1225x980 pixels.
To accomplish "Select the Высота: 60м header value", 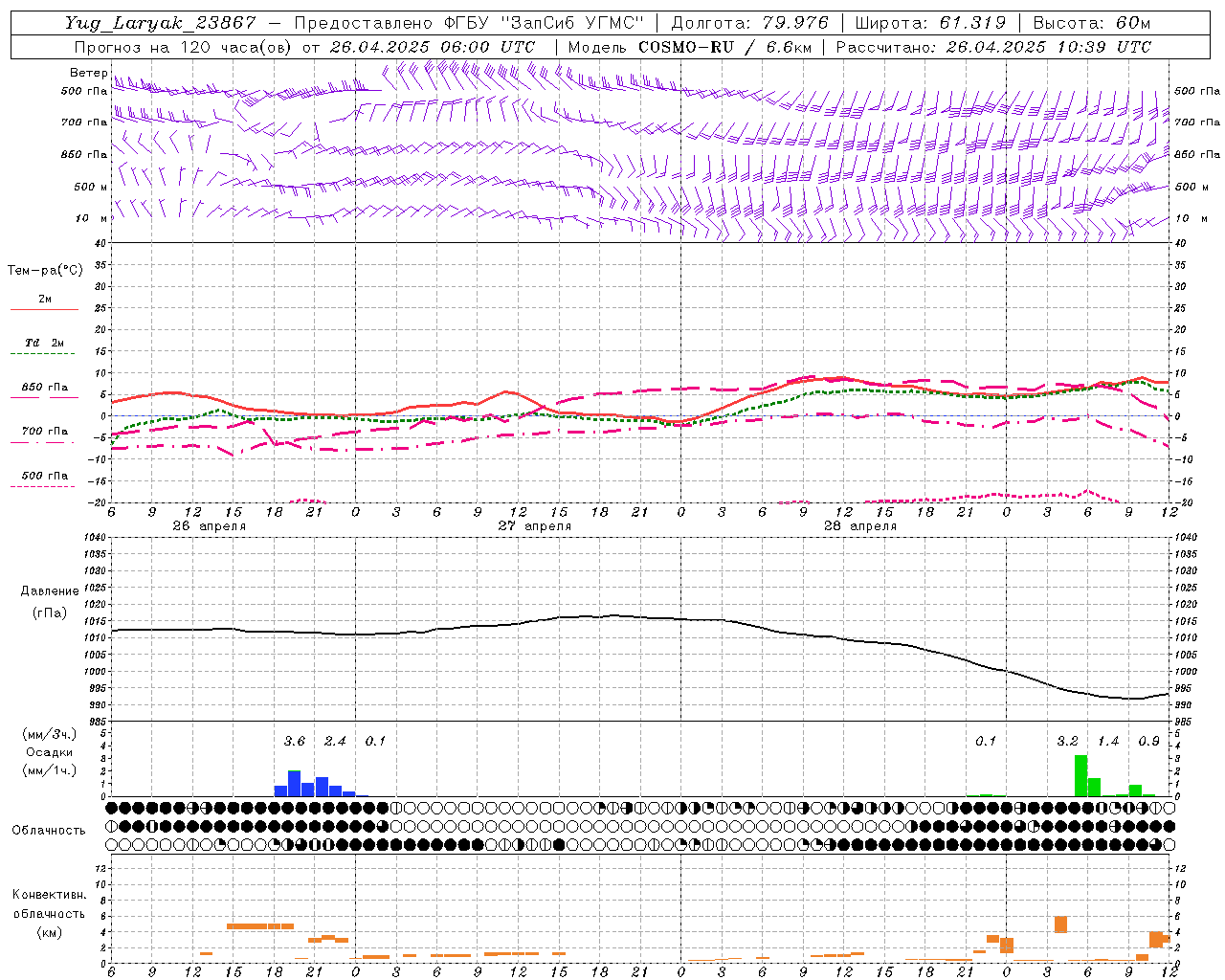I will [1092, 23].
